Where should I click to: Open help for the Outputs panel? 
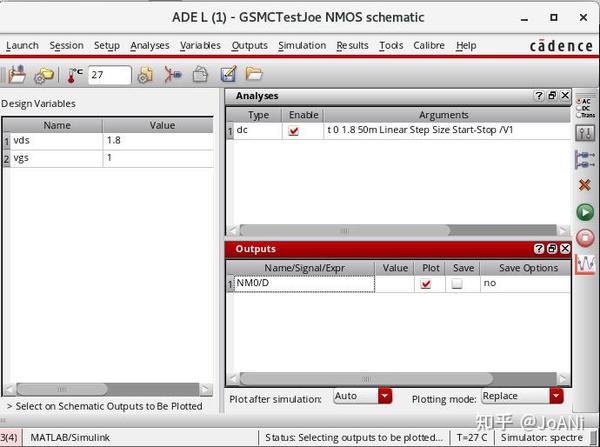(539, 249)
